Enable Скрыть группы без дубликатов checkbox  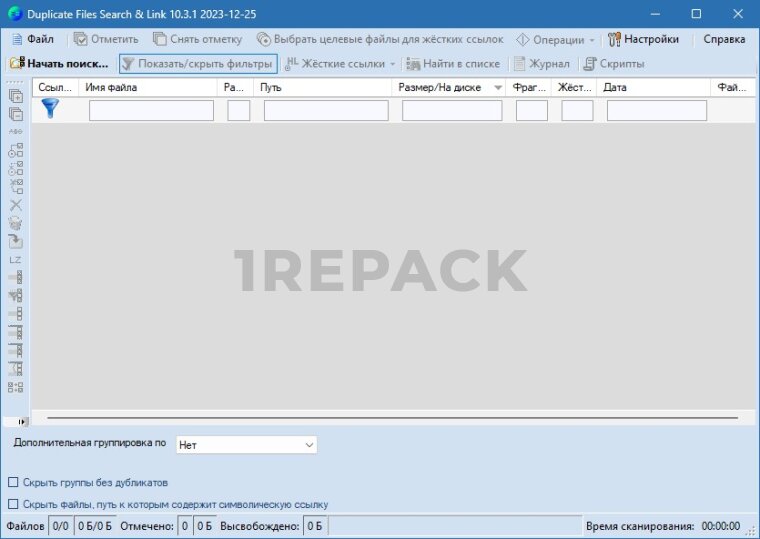[x=13, y=482]
